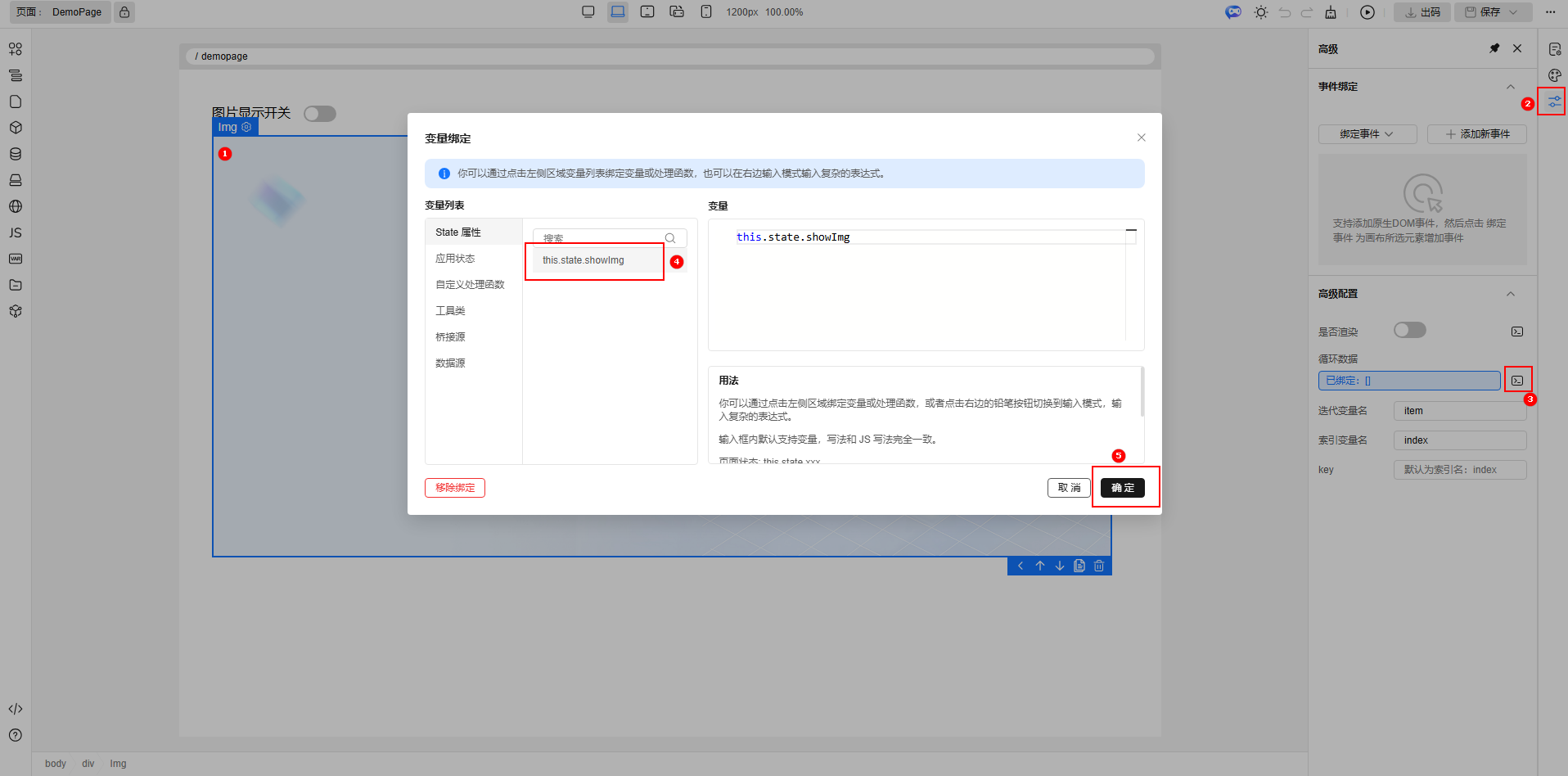This screenshot has width=1568, height=776.
Task: Click the 移除绑定 button
Action: (454, 487)
